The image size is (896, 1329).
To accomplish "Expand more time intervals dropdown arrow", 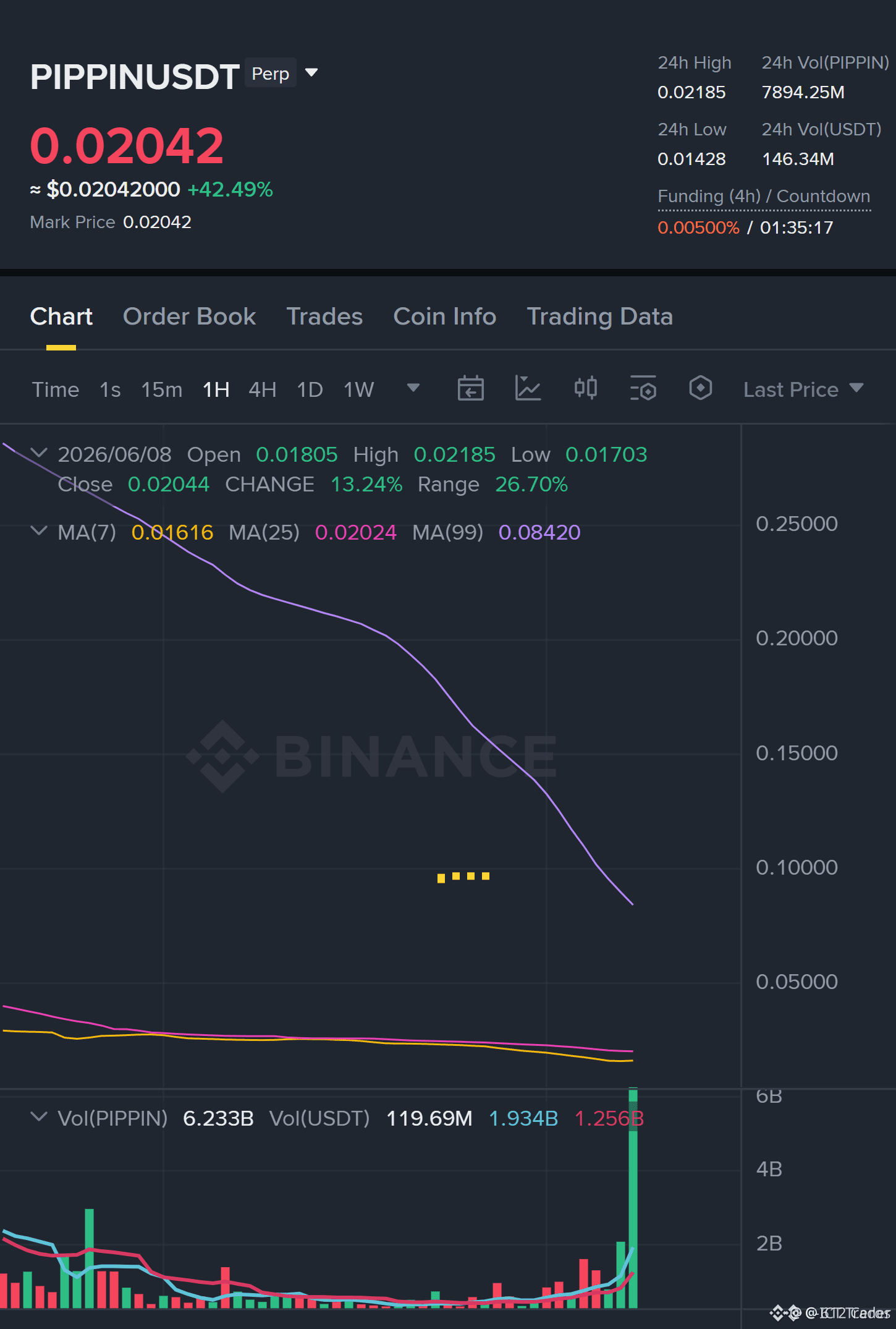I will point(413,388).
